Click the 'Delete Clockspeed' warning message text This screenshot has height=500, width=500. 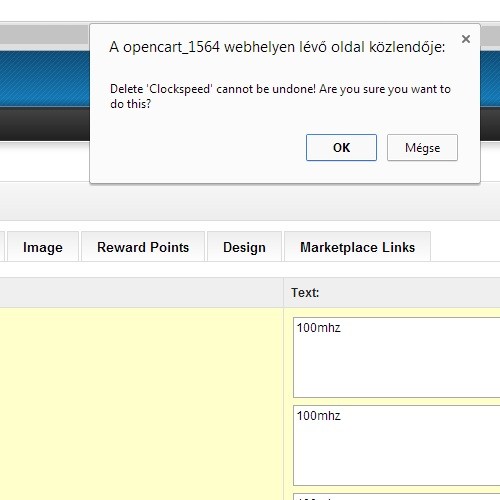click(280, 96)
